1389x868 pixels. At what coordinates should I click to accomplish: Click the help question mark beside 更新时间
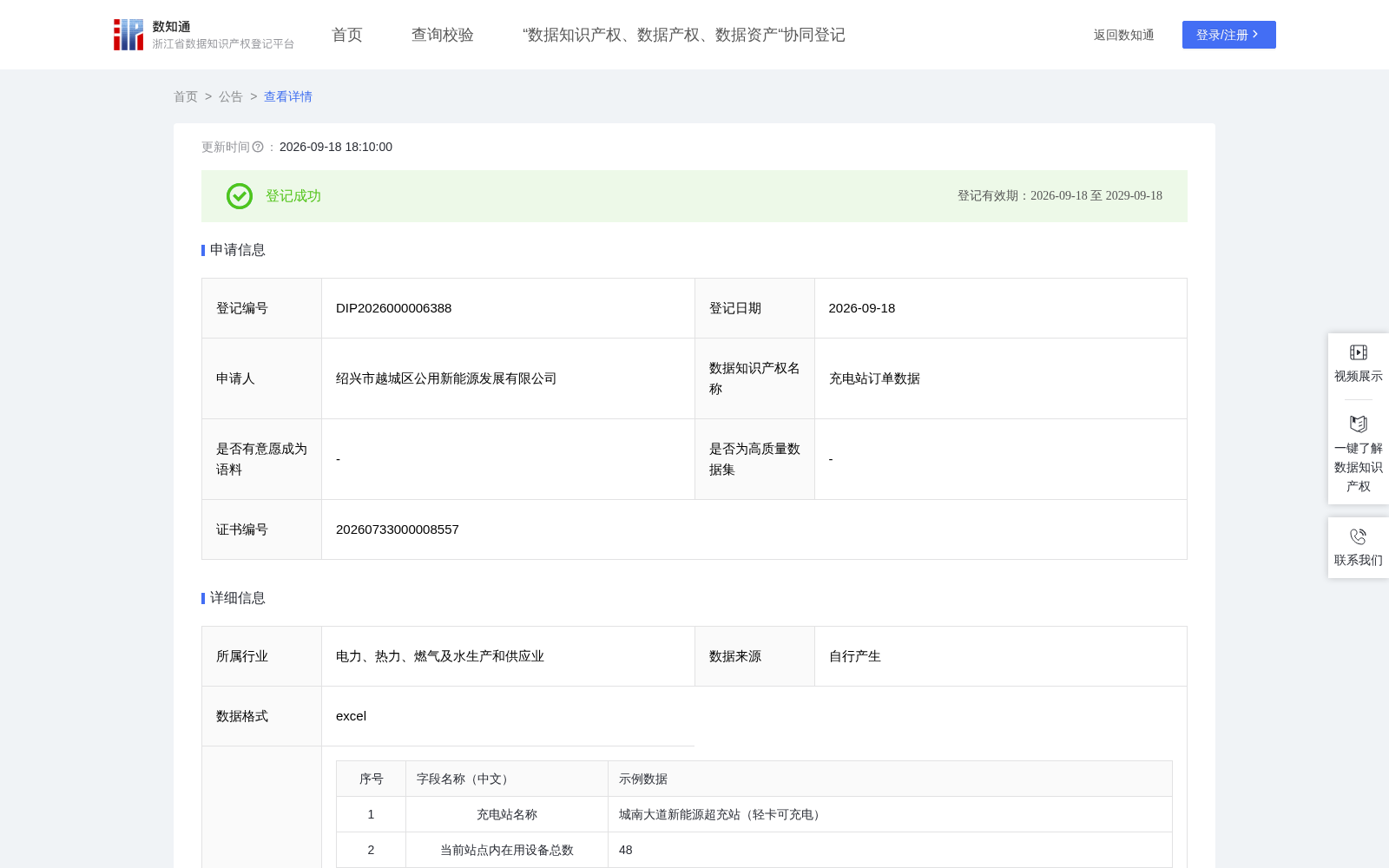tap(258, 147)
